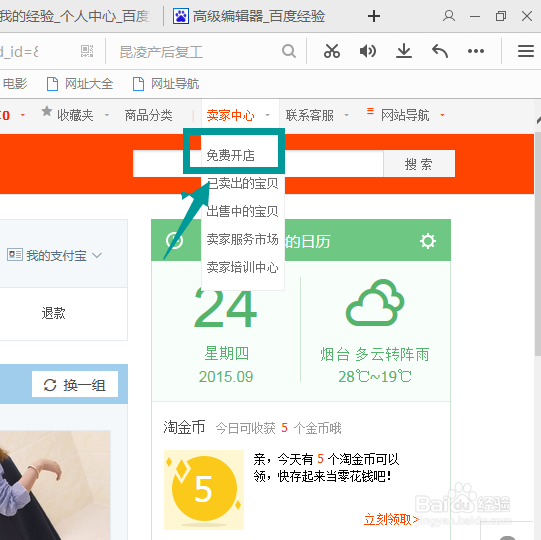Click the 收藏夹 star icon
541x540 pixels.
(47, 111)
